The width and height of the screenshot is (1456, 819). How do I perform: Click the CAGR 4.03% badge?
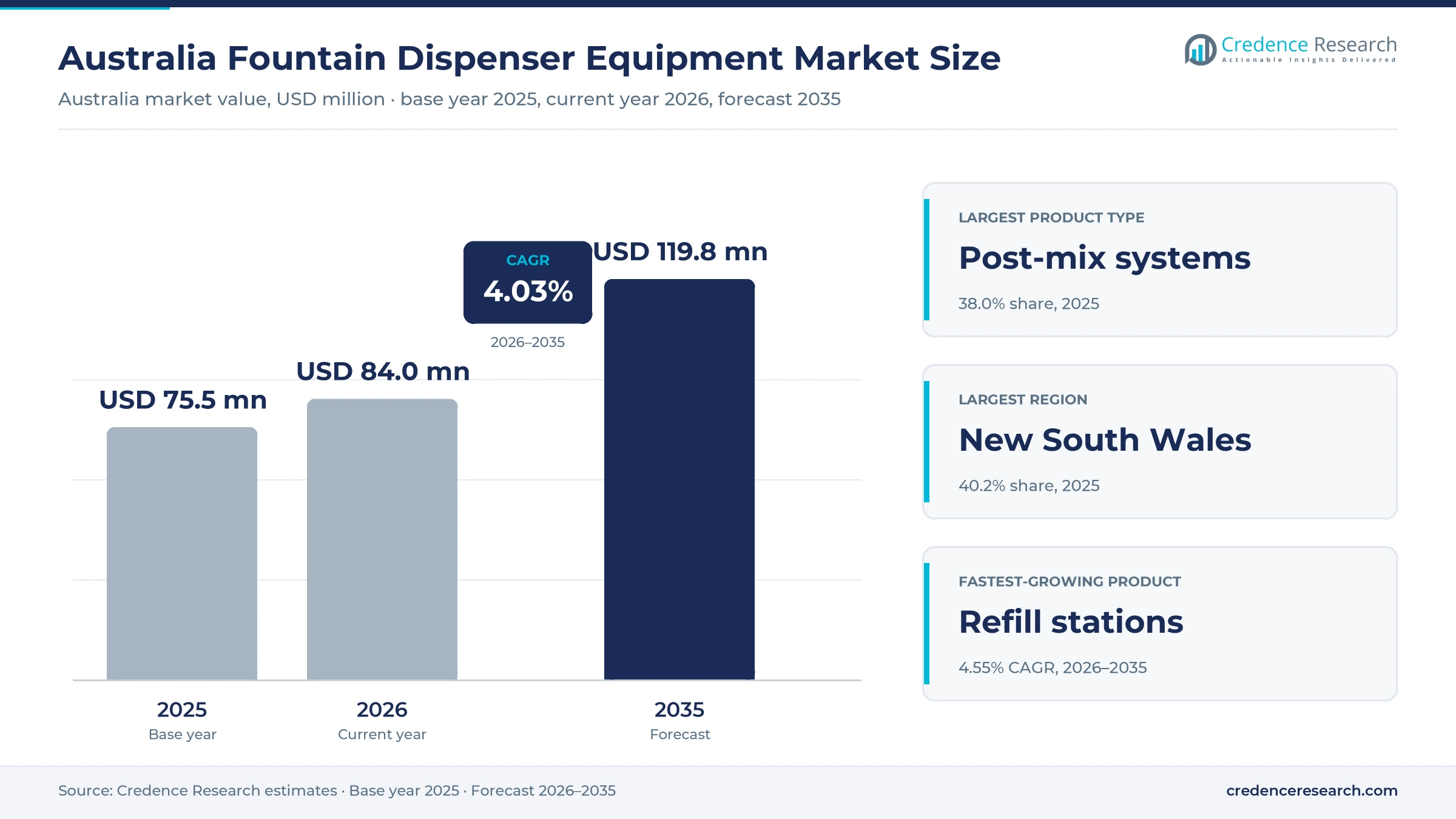pos(528,282)
